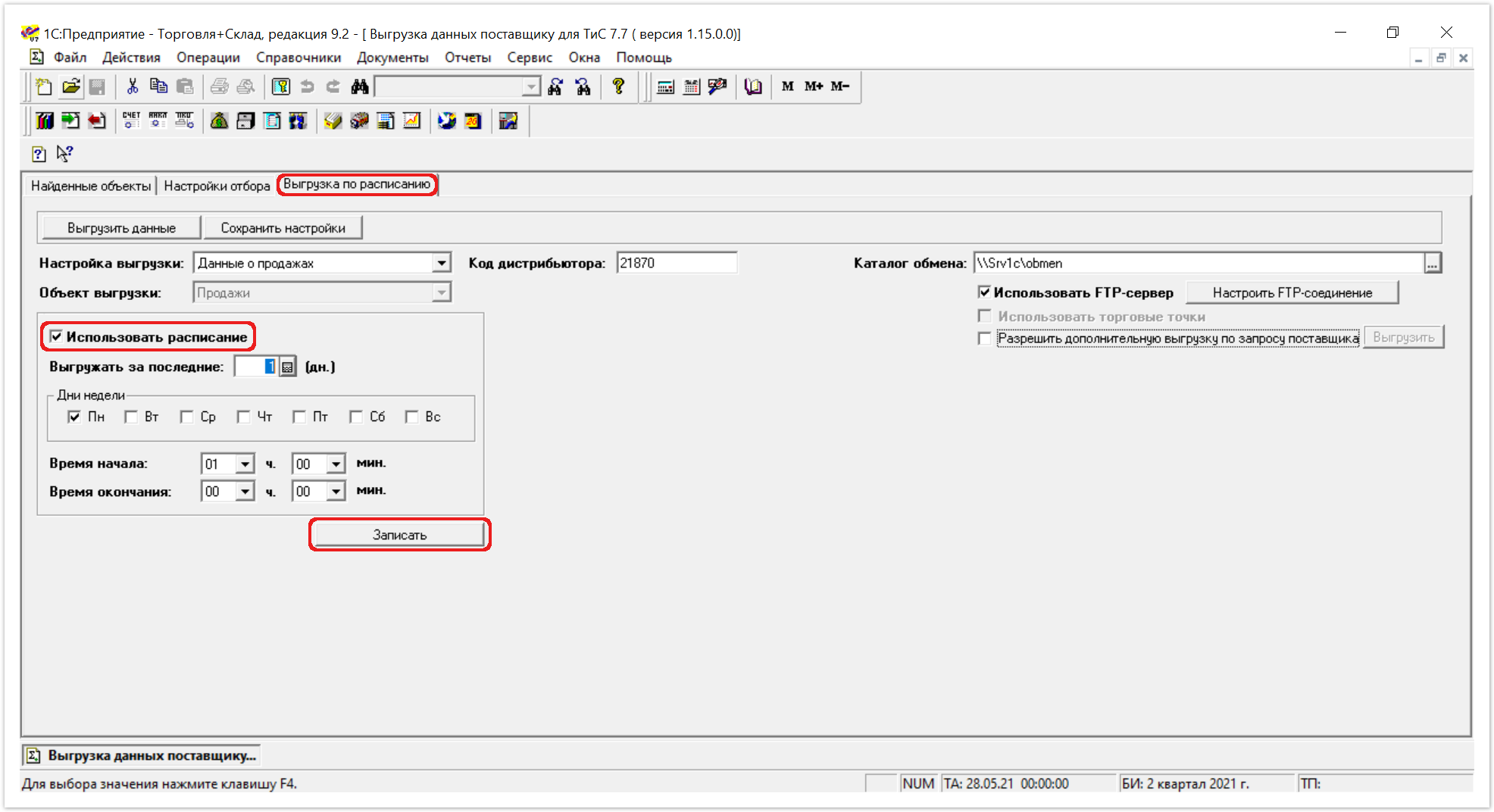Open the journals books icon
Viewport: 1494px width, 812px height.
tap(45, 120)
